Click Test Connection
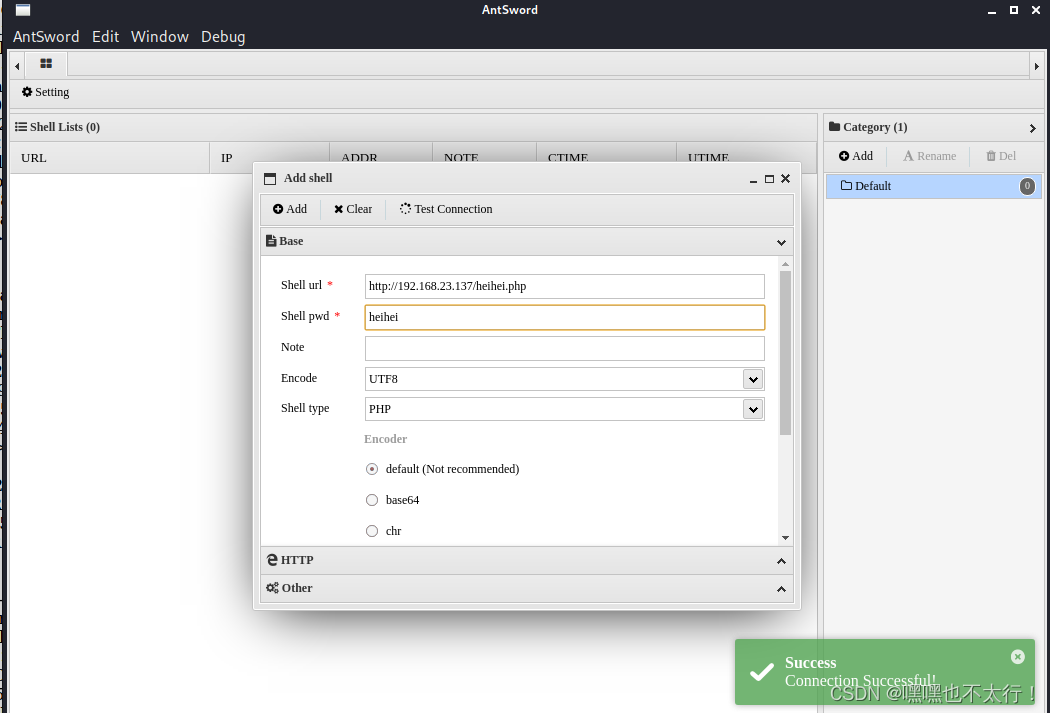1050x713 pixels. click(446, 209)
